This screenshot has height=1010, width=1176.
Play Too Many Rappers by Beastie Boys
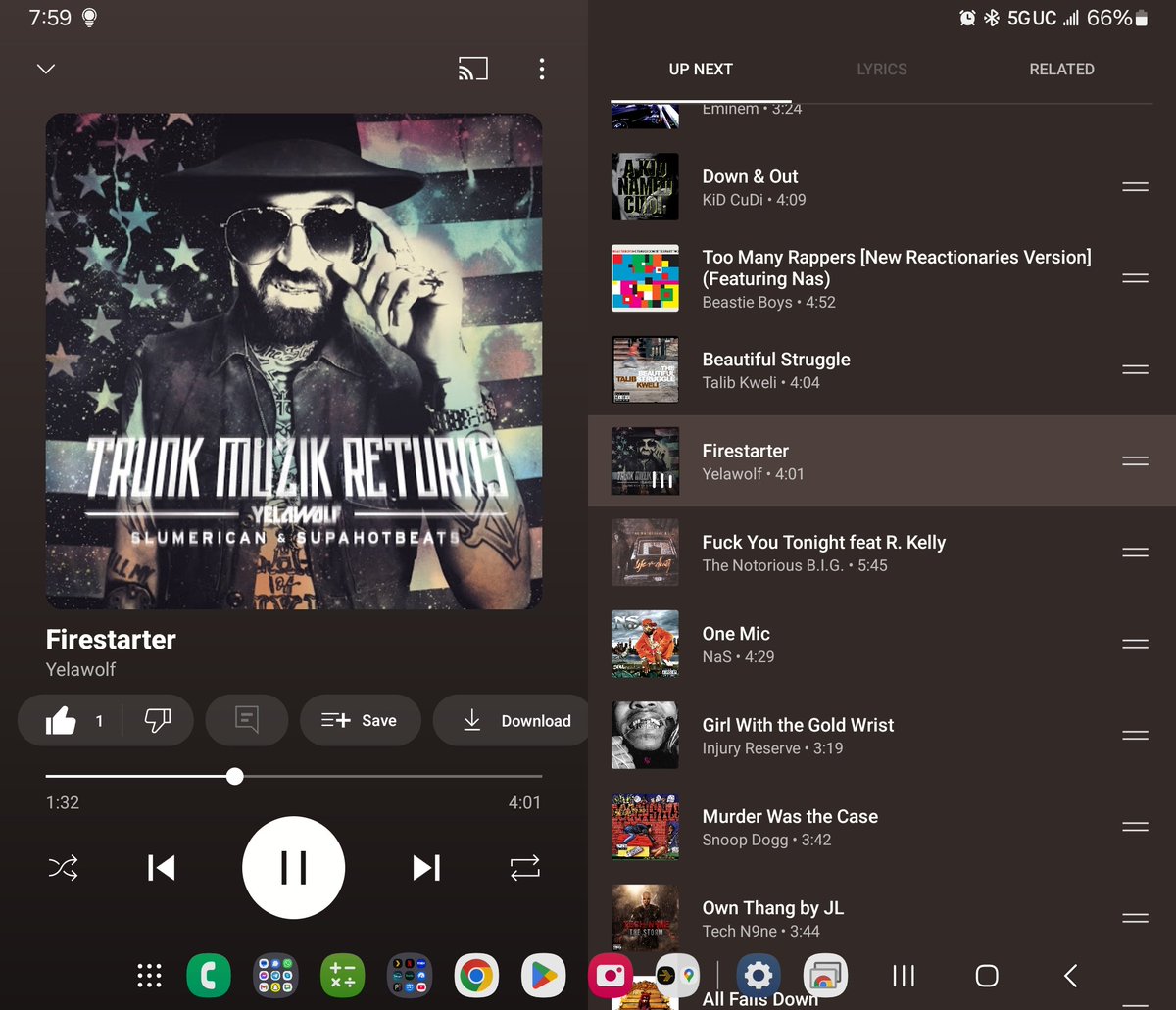coord(882,278)
